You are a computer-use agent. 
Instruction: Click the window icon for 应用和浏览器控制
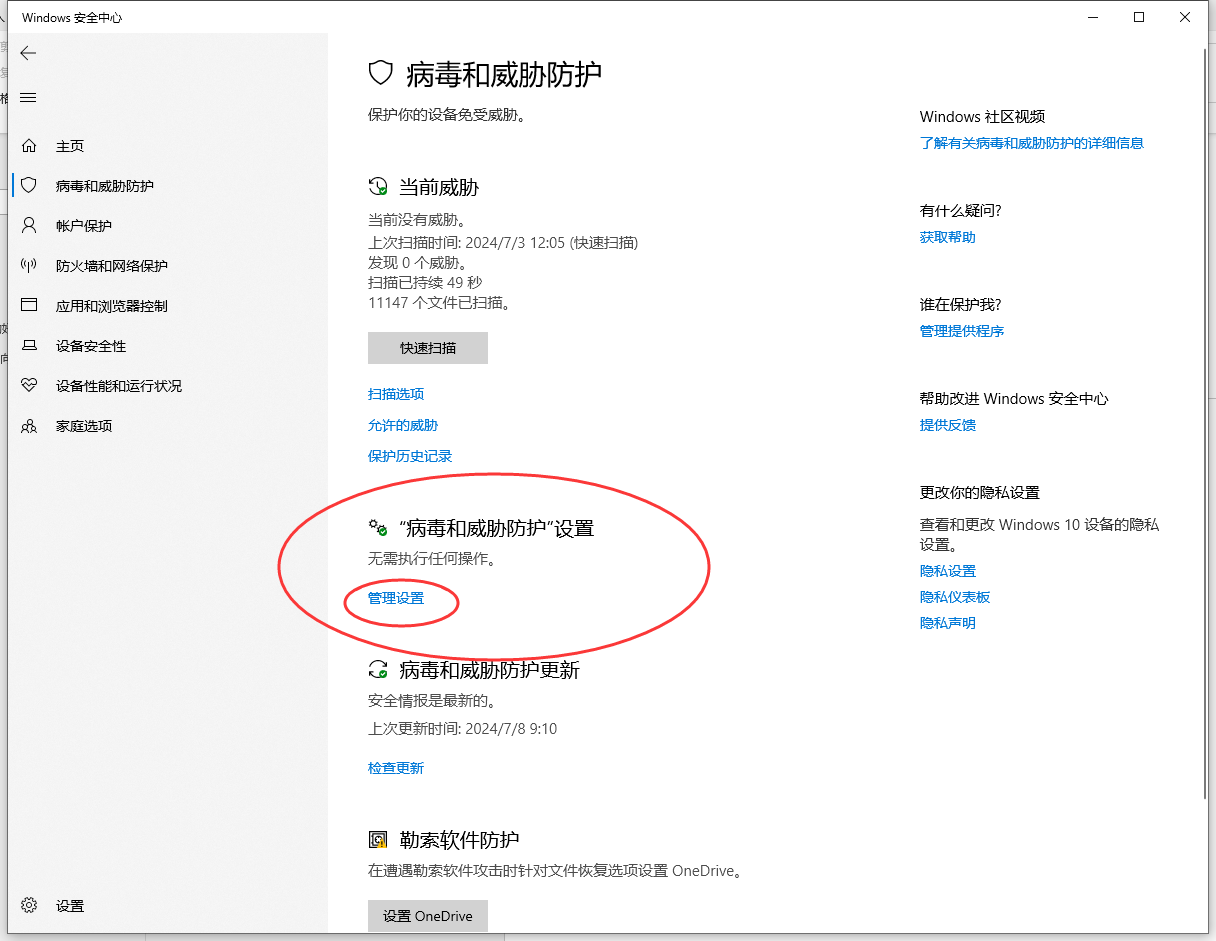(29, 306)
